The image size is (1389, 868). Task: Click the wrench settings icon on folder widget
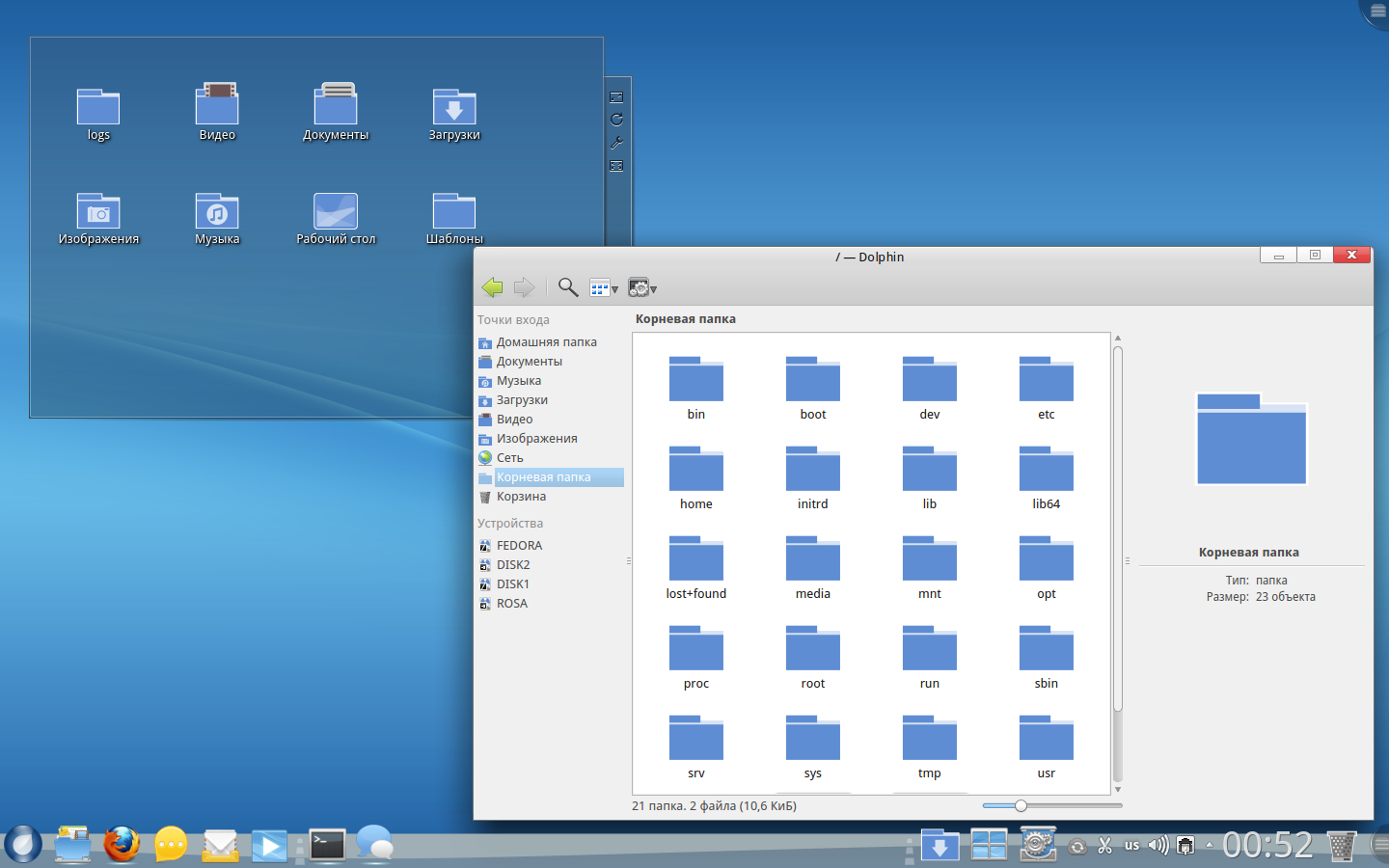tap(616, 143)
